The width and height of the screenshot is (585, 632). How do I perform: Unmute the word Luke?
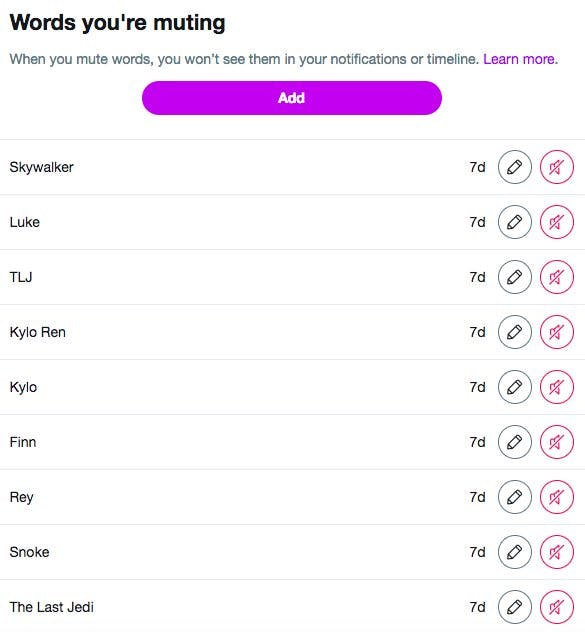557,222
